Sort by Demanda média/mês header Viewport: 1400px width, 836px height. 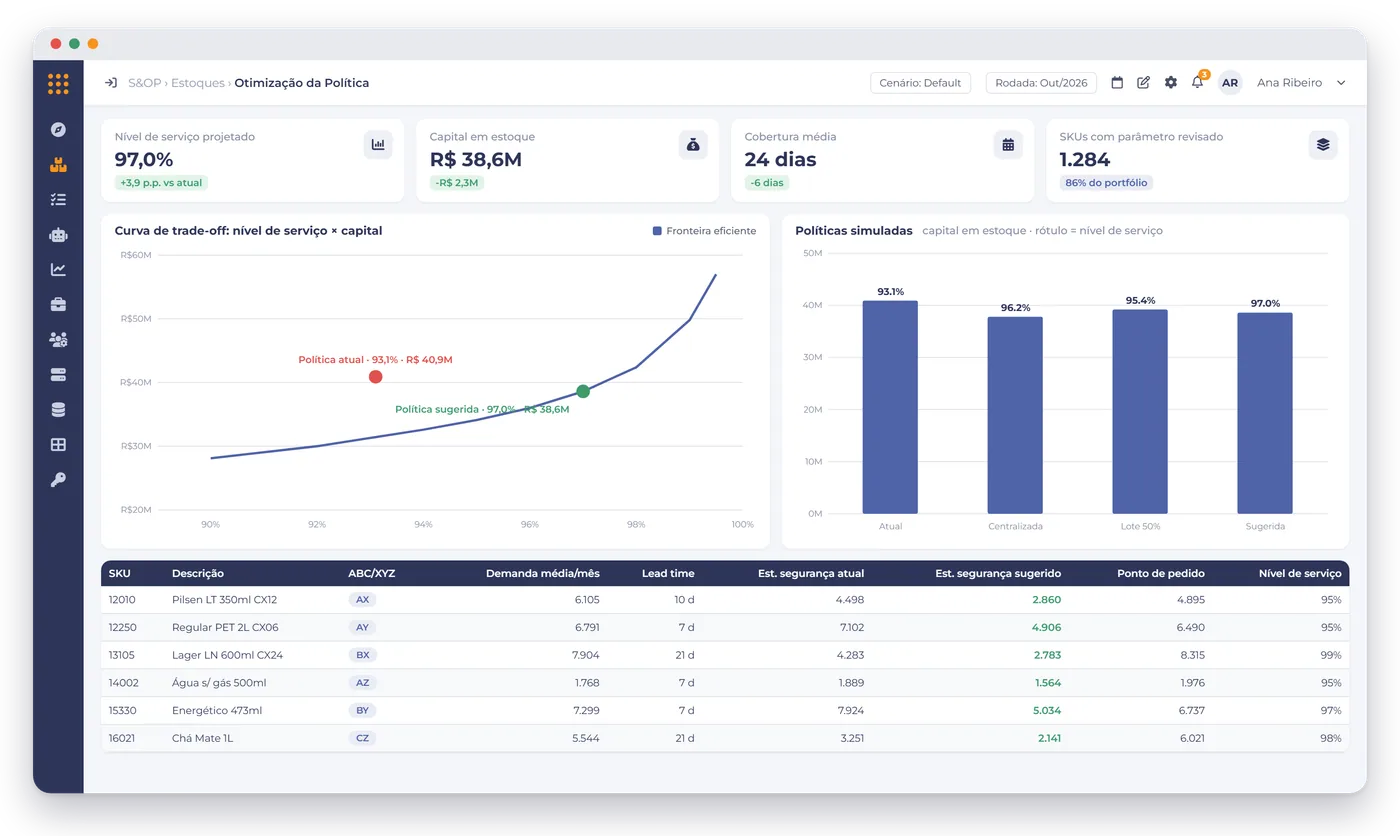click(543, 574)
